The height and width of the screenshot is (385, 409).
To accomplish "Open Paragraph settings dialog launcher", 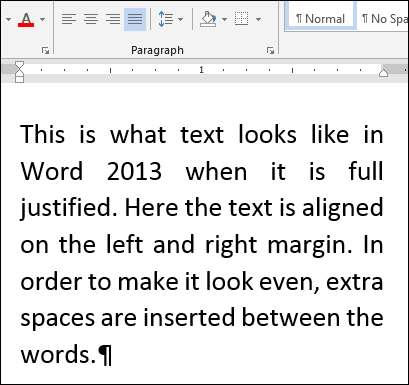I will pyautogui.click(x=270, y=51).
